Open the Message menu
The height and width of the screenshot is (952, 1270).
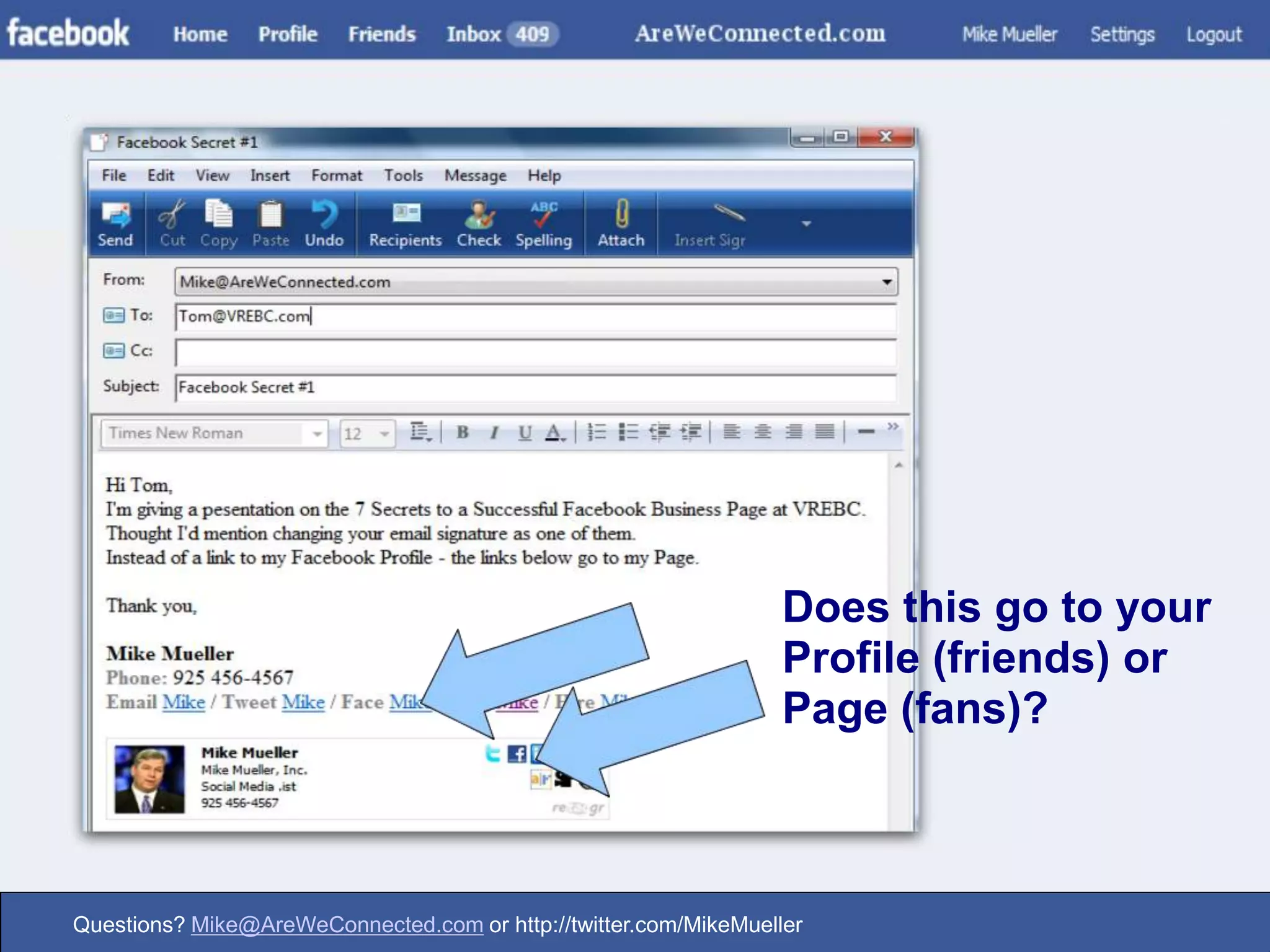[476, 176]
